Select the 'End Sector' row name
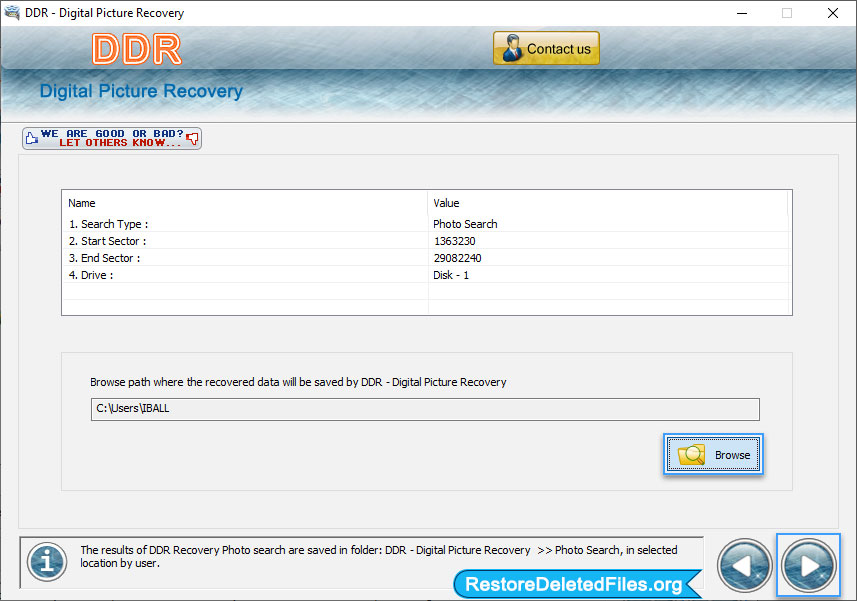Image resolution: width=857 pixels, height=601 pixels. tap(104, 258)
